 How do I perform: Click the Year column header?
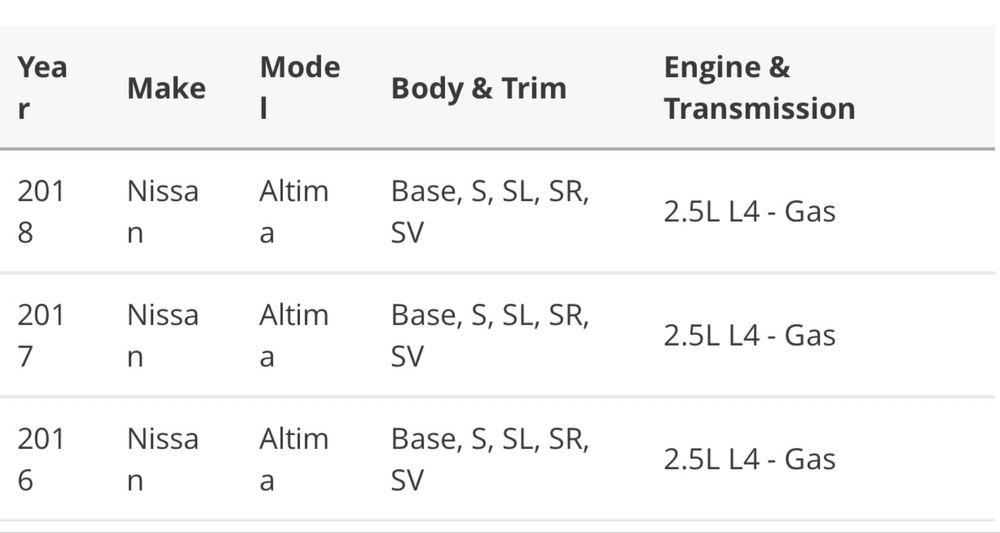point(42,88)
